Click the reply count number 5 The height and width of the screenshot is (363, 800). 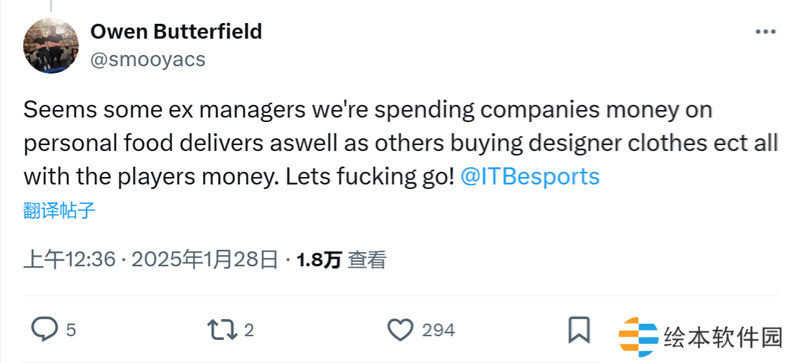[x=71, y=330]
